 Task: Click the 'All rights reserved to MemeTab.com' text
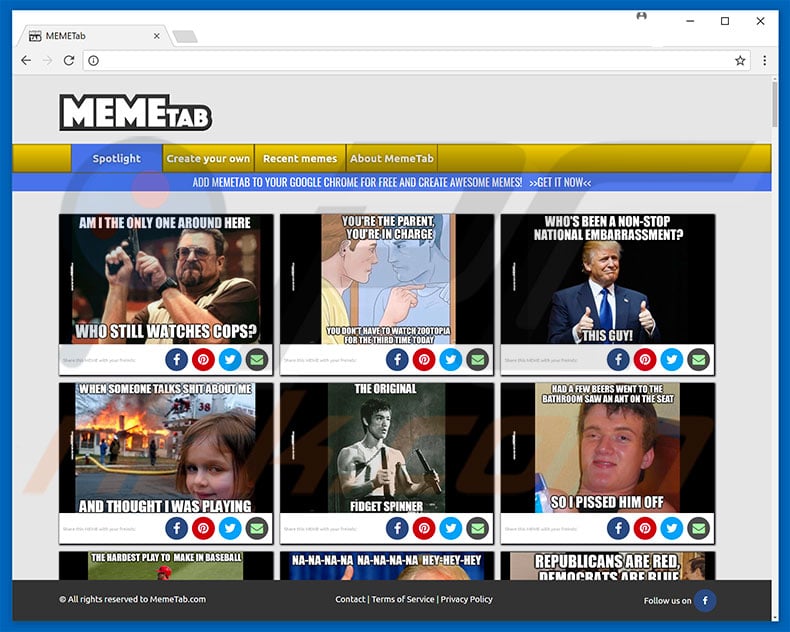[133, 599]
